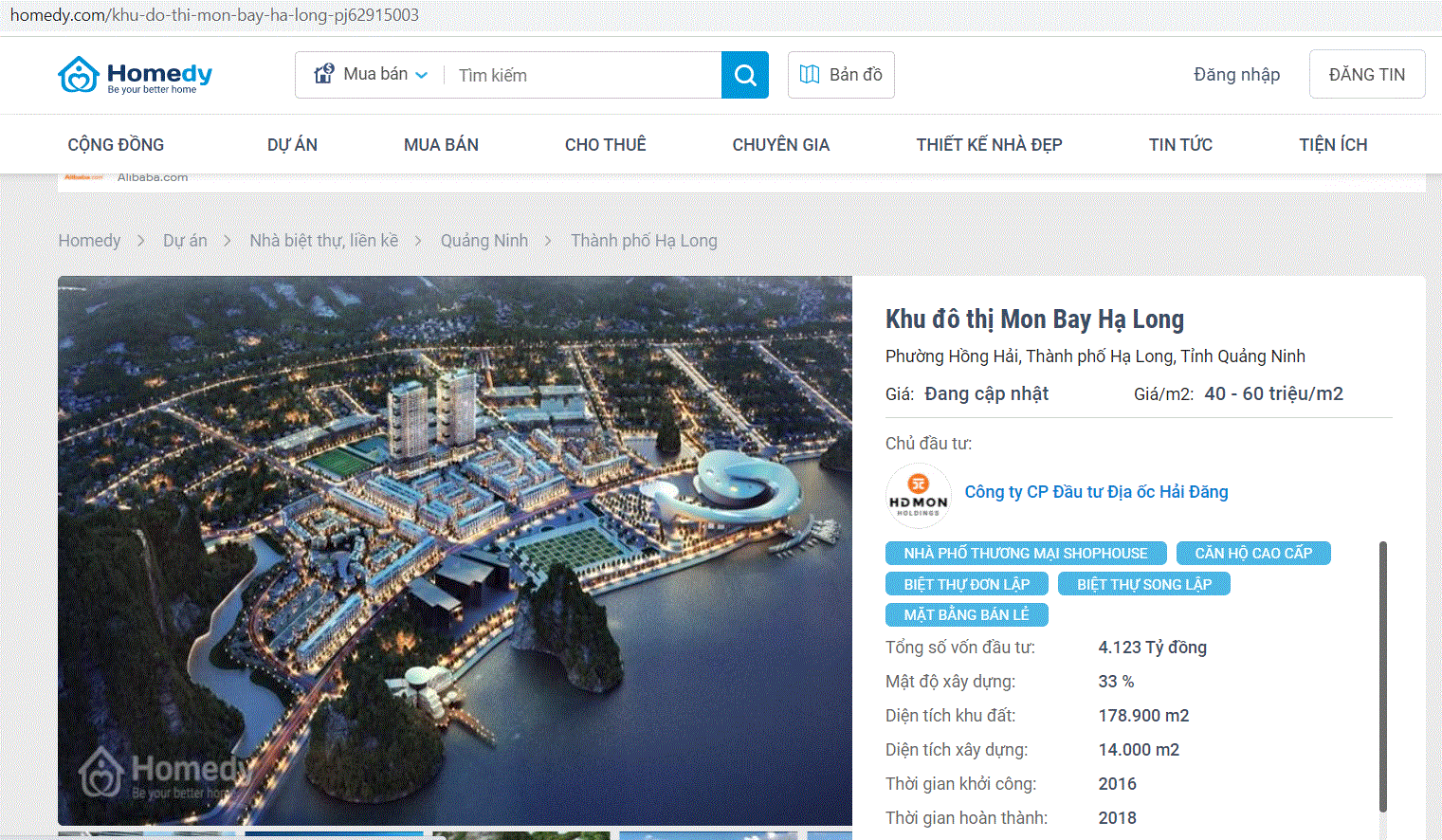Click the Đang cập nhật price value
The height and width of the screenshot is (840, 1442).
pos(986,393)
